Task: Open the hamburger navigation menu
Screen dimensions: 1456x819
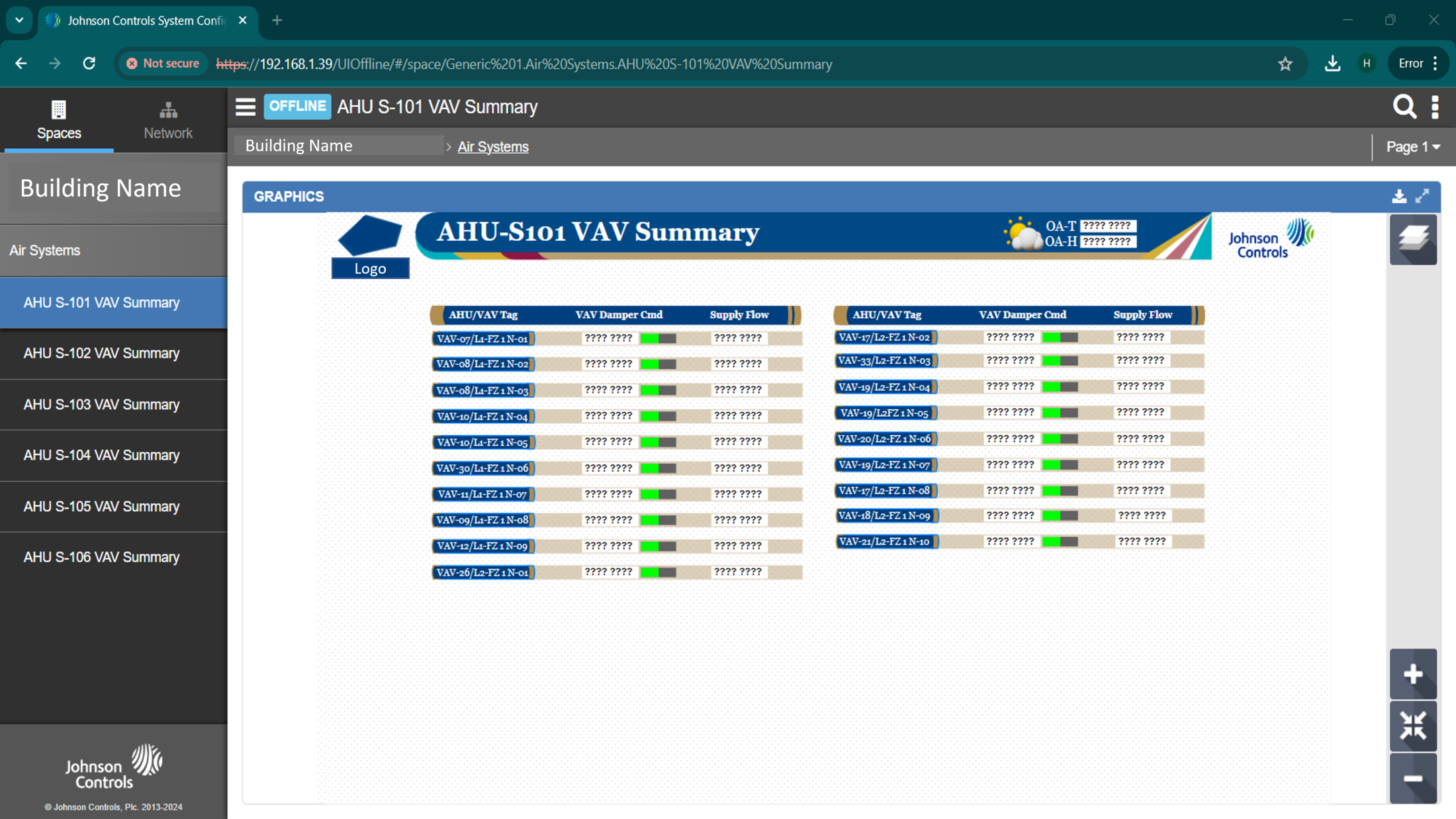Action: [245, 107]
